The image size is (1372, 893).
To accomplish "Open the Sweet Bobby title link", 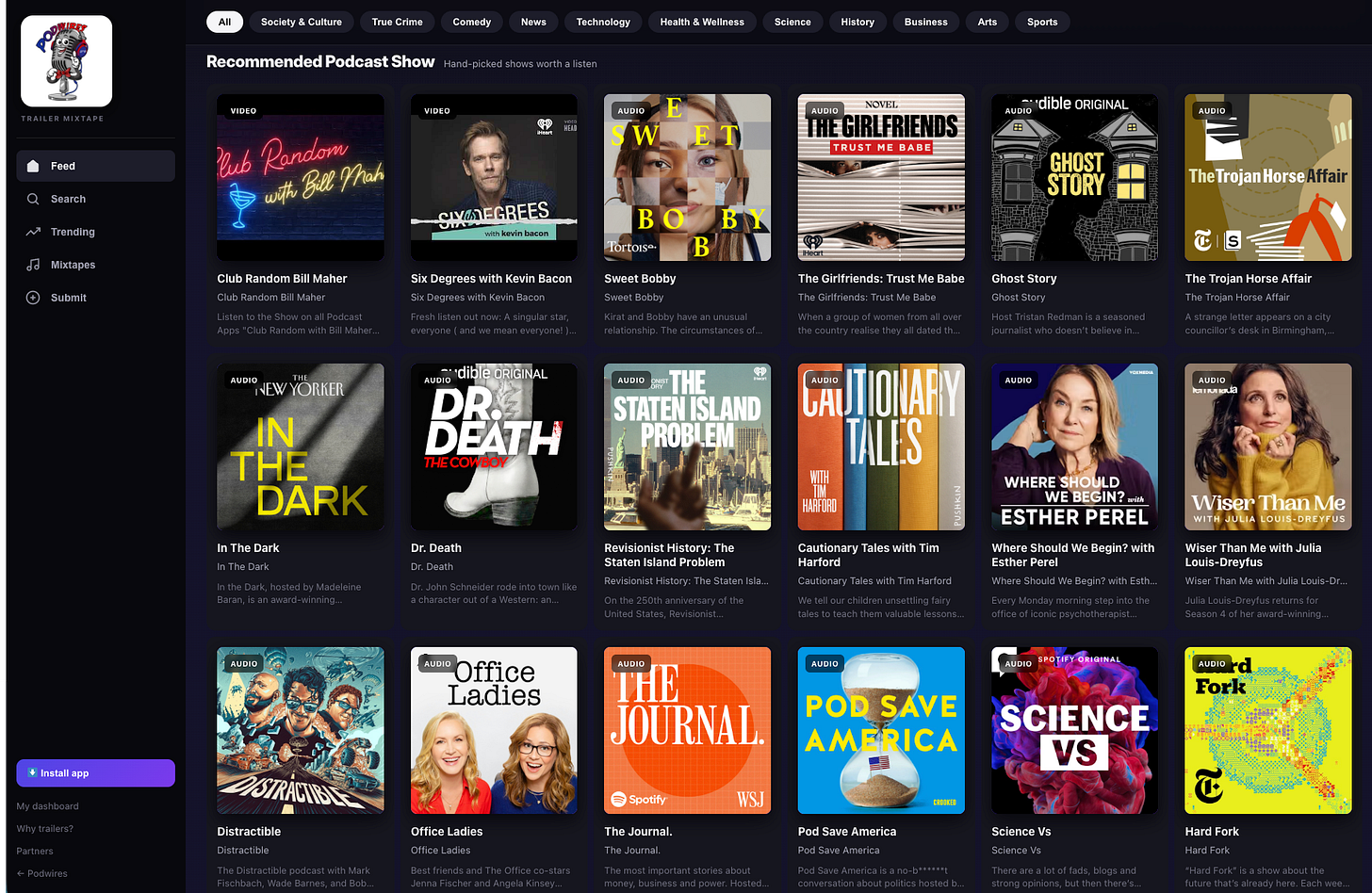I will coord(640,279).
